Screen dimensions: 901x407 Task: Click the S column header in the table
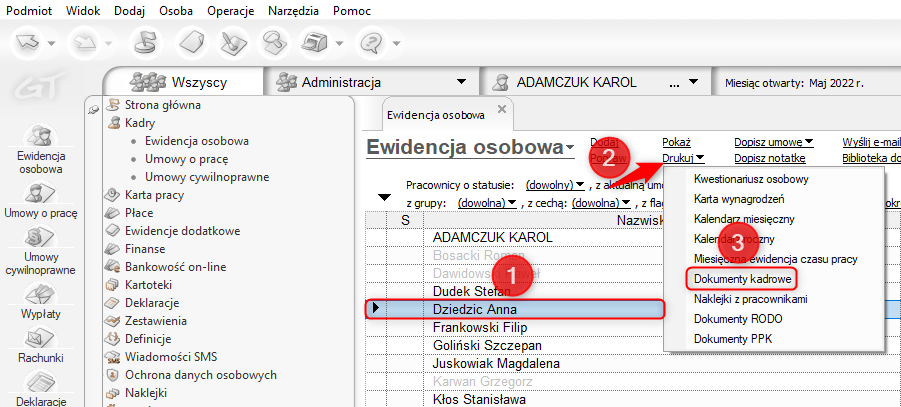(x=405, y=220)
